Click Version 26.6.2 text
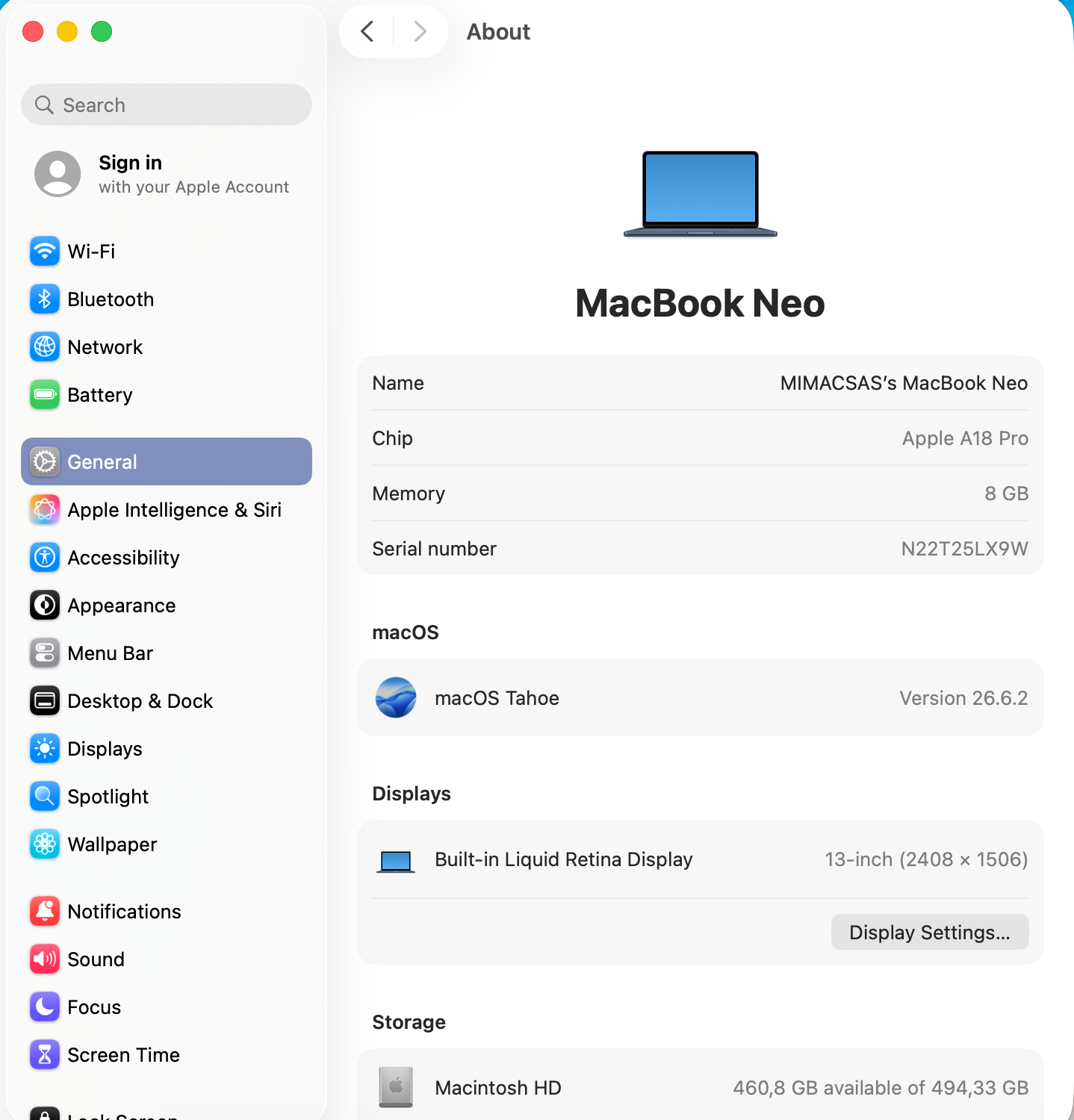 [x=963, y=698]
